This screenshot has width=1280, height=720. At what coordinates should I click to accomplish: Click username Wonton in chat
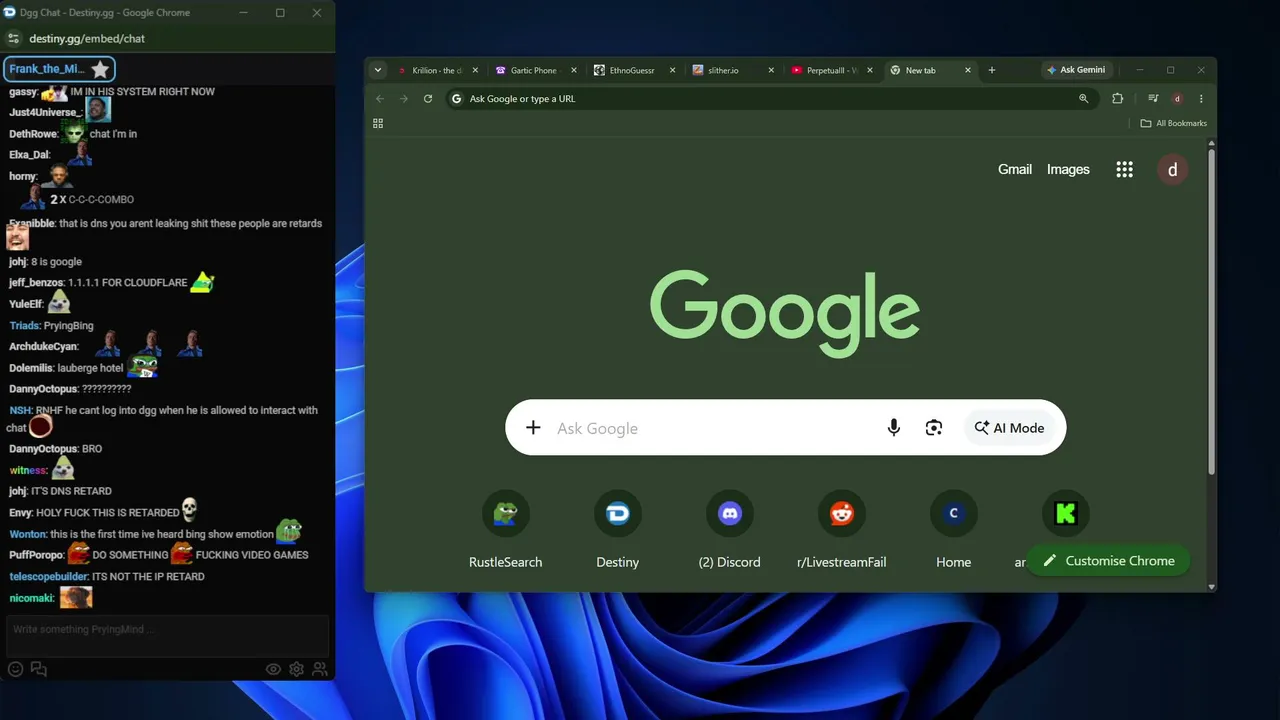tap(28, 534)
